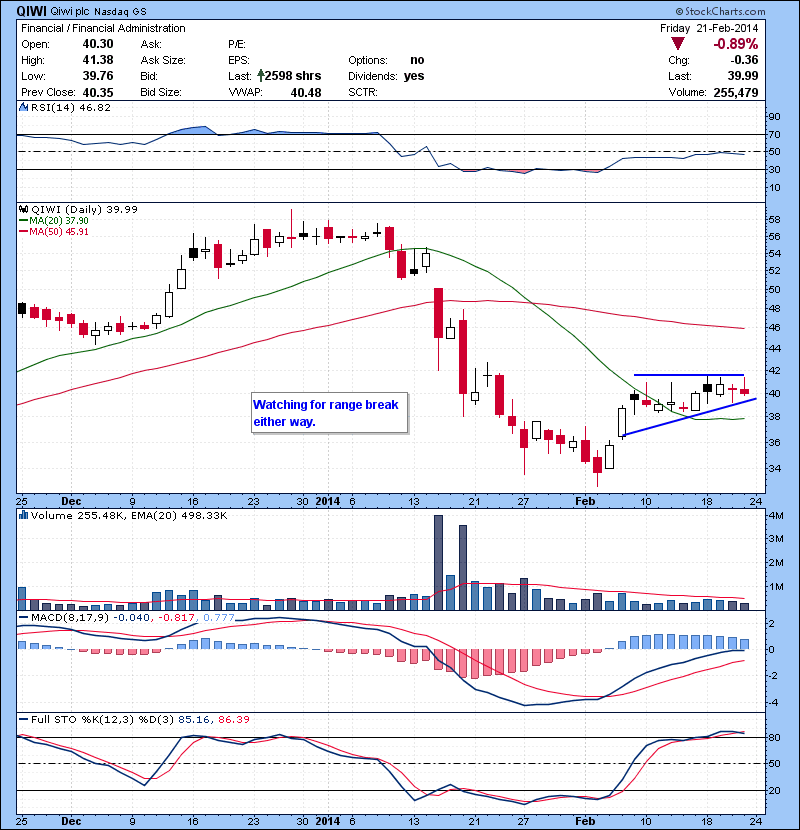Viewport: 800px width, 830px height.
Task: Click the RSI(14) indicator icon
Action: (x=23, y=107)
